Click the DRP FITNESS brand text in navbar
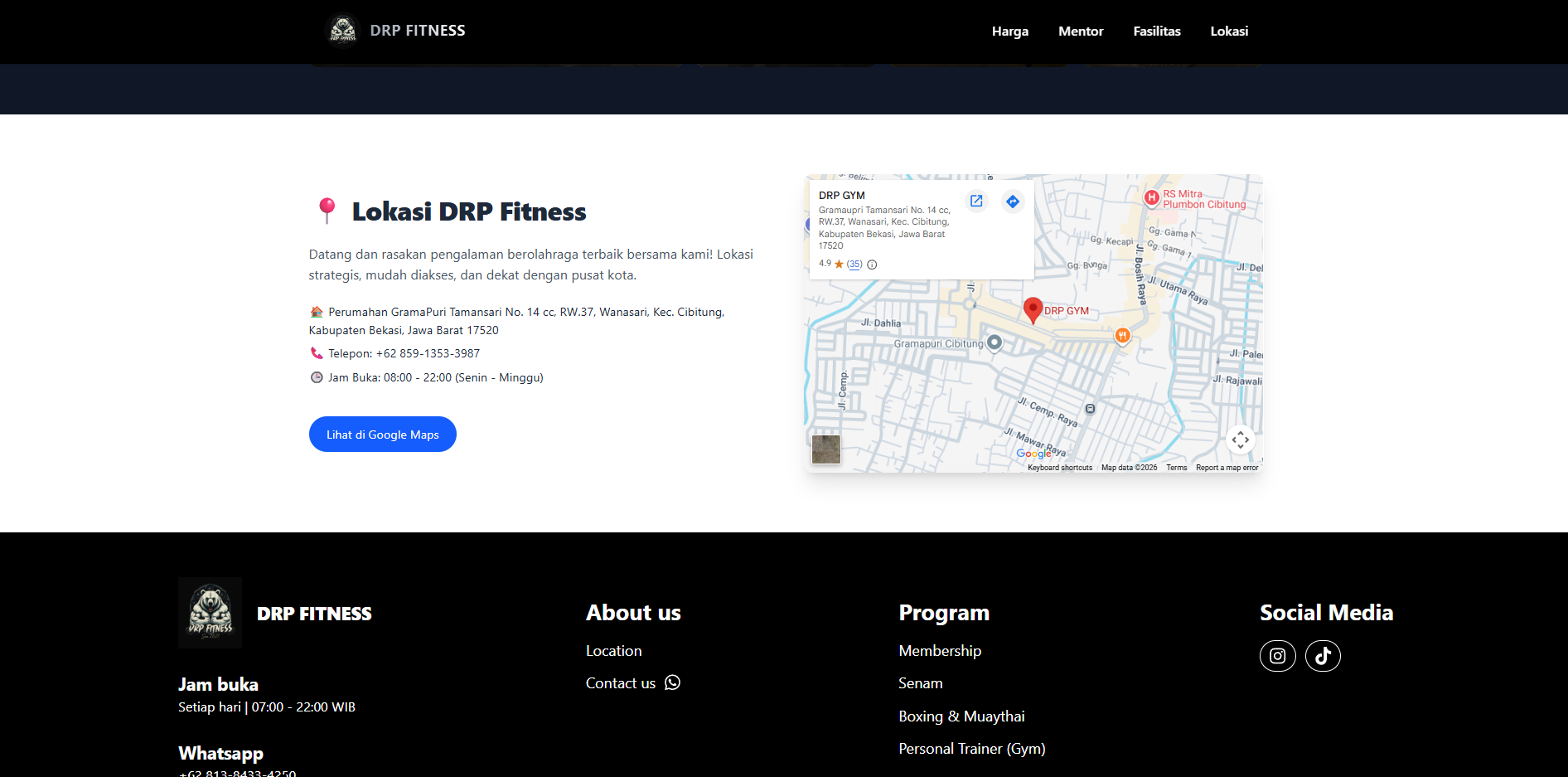This screenshot has width=1568, height=777. tap(418, 31)
